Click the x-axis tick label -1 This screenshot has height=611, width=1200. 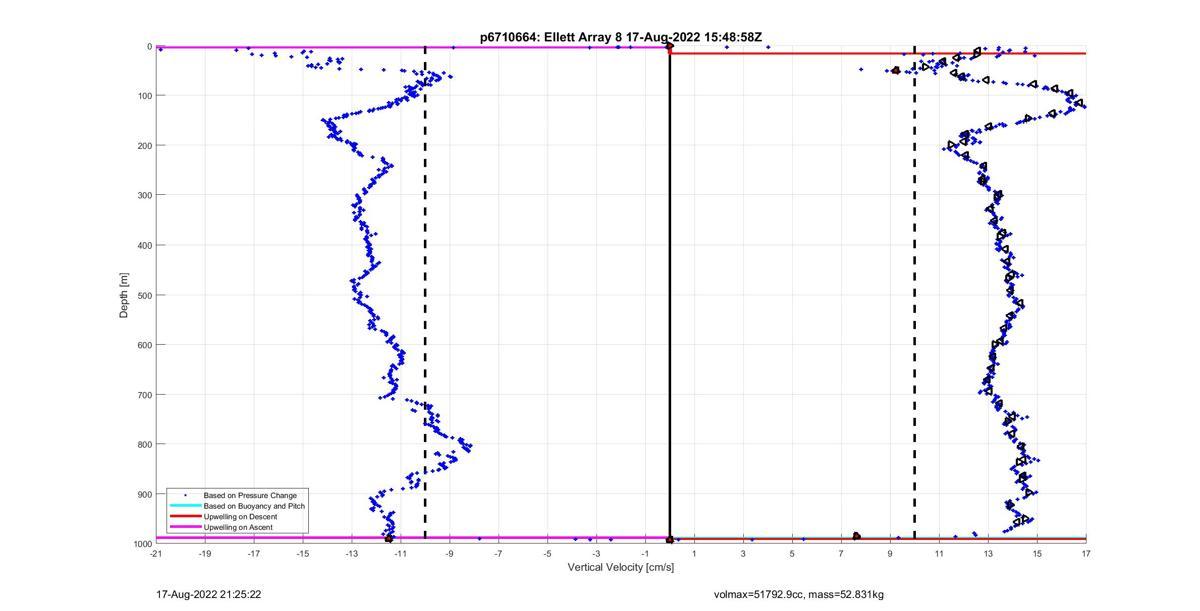pyautogui.click(x=645, y=553)
